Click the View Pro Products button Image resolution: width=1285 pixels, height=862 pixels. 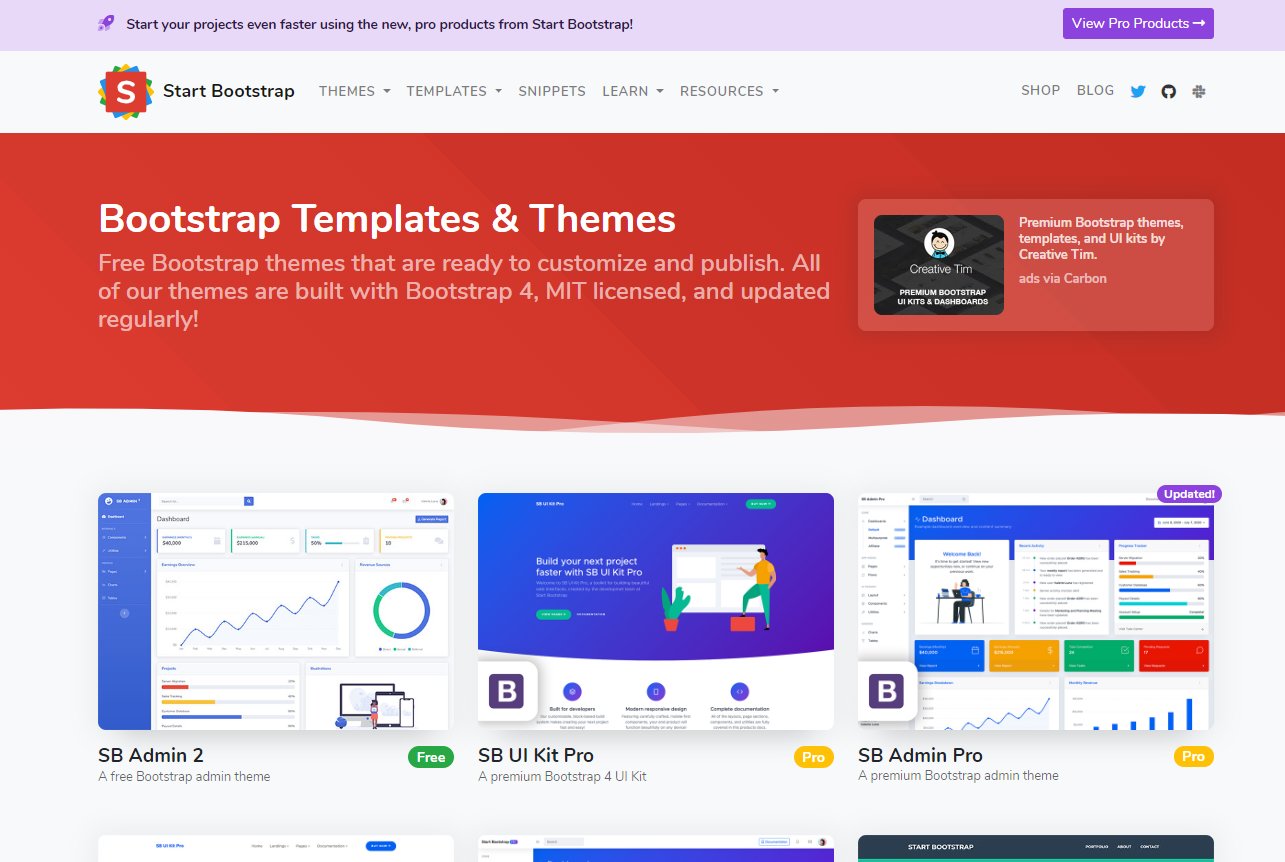click(1138, 23)
